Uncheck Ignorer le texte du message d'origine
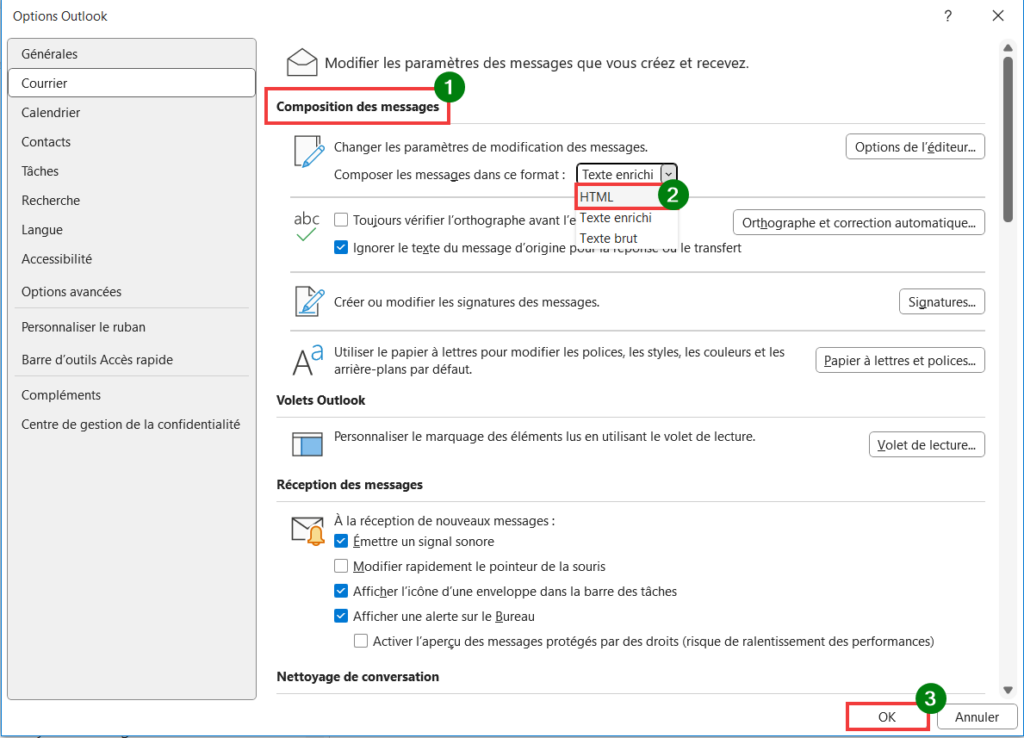Image resolution: width=1024 pixels, height=738 pixels. click(341, 248)
